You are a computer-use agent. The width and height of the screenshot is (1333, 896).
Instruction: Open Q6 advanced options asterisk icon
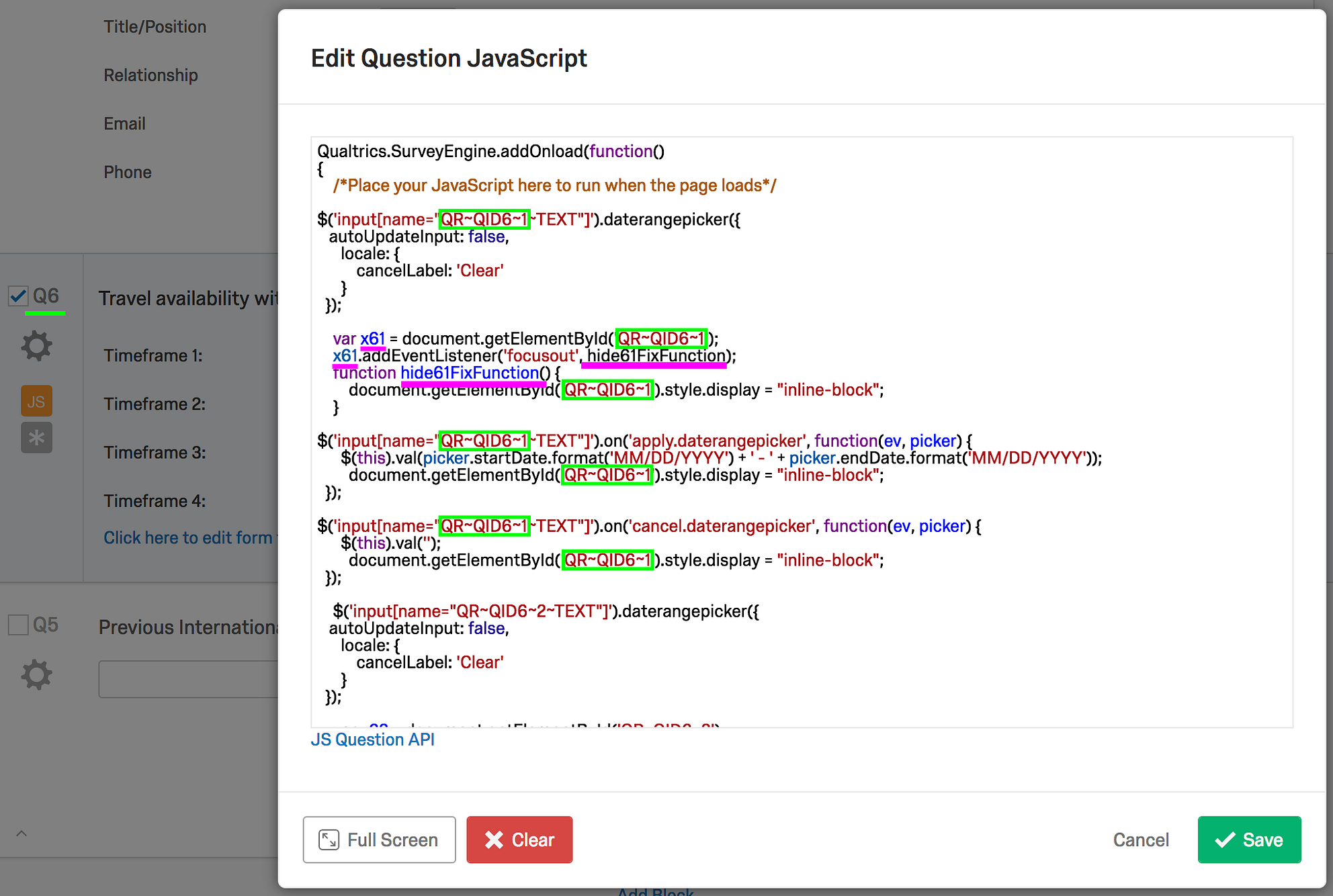pos(36,438)
